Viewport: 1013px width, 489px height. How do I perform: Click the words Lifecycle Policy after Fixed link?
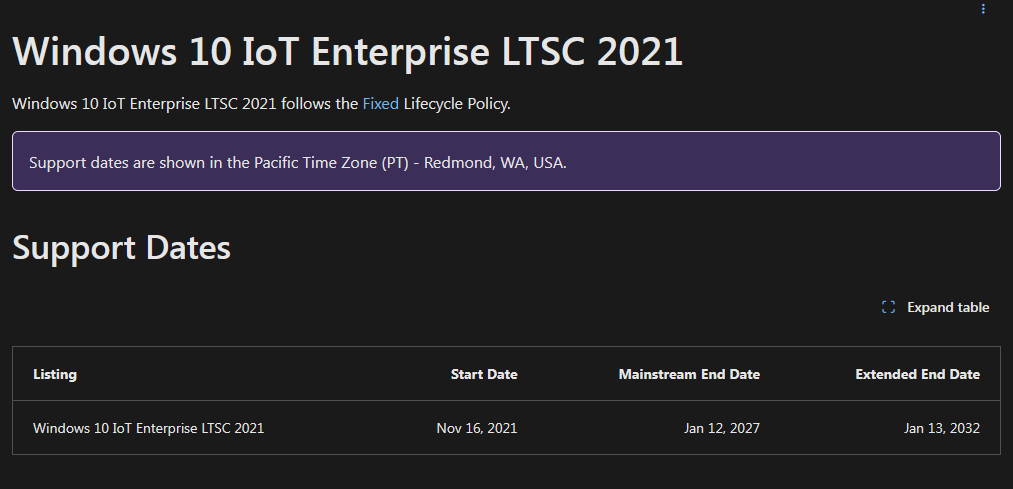coord(457,103)
